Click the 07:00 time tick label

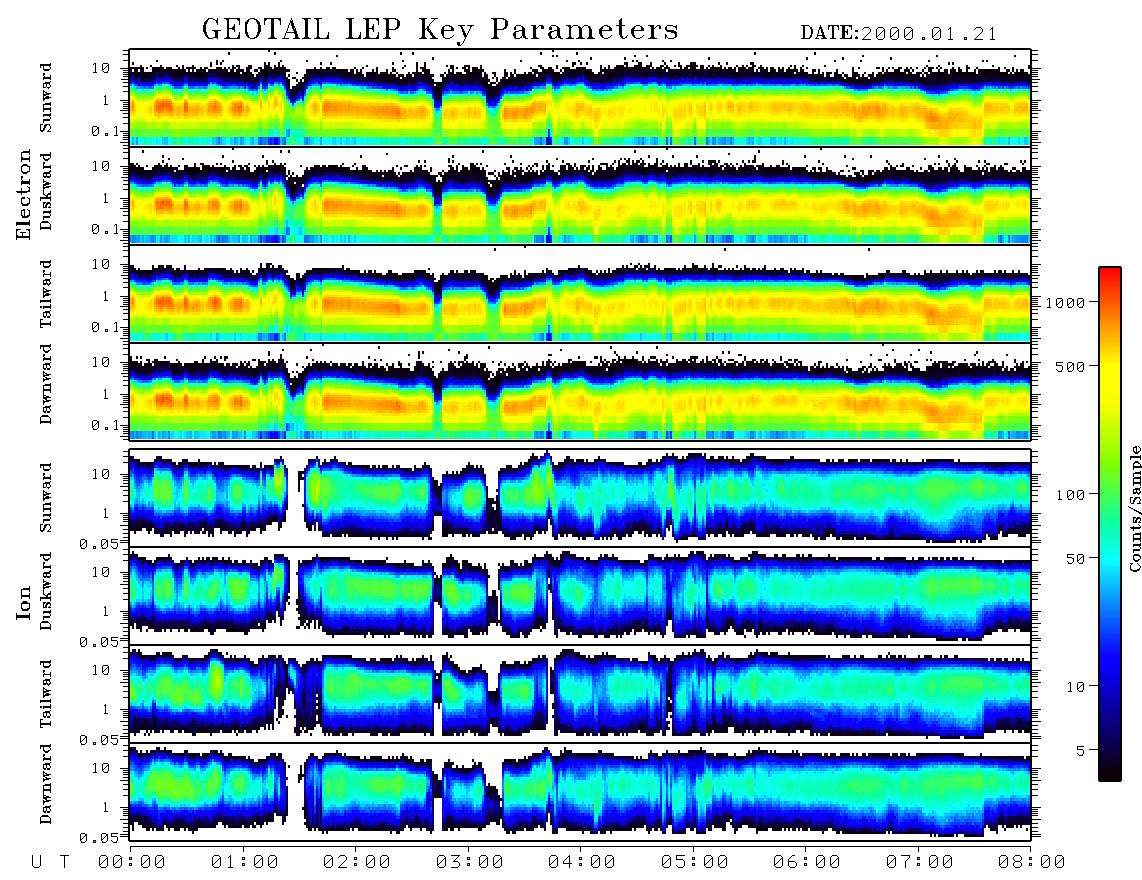coord(920,863)
